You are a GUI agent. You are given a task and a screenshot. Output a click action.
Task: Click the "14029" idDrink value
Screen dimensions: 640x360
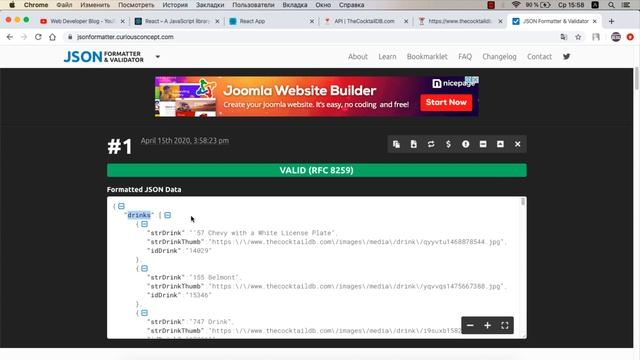tap(199, 251)
